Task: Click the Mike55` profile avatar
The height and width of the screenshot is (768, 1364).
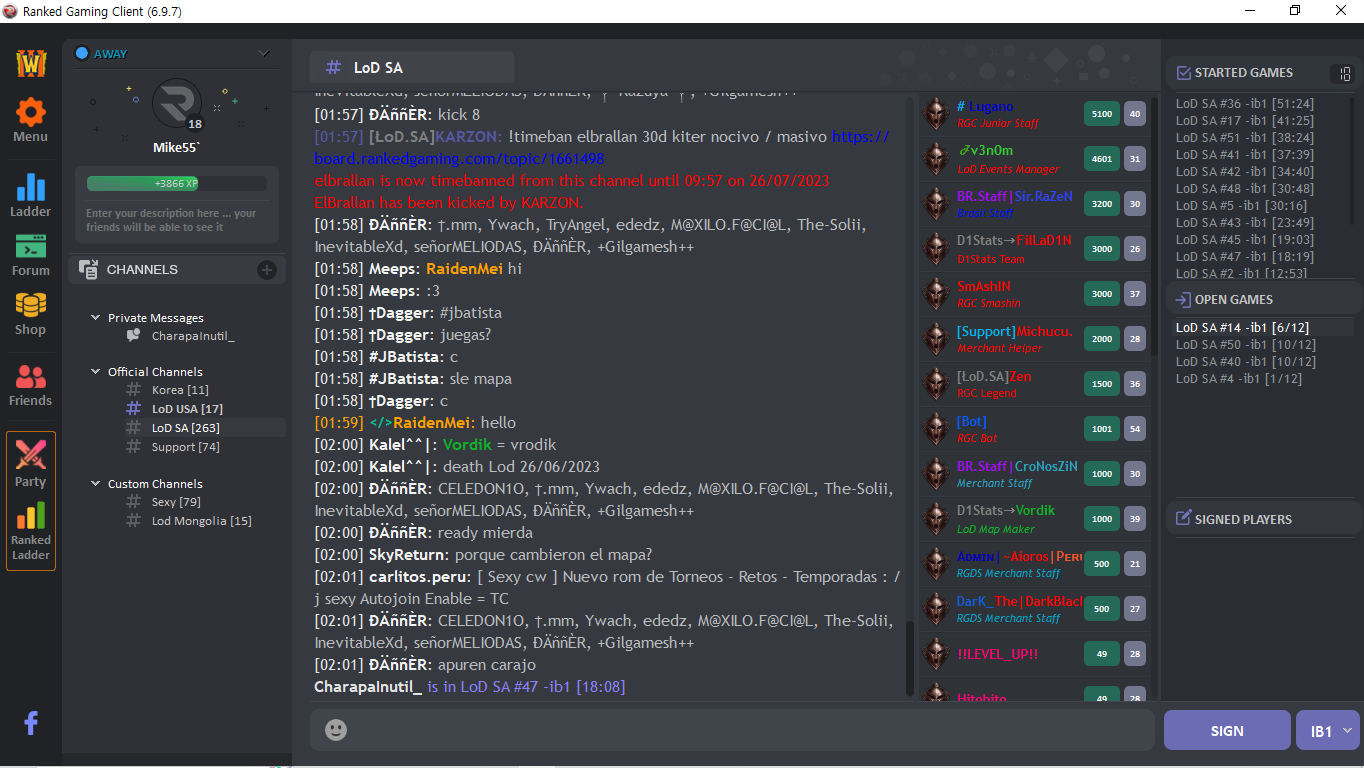Action: coord(177,104)
